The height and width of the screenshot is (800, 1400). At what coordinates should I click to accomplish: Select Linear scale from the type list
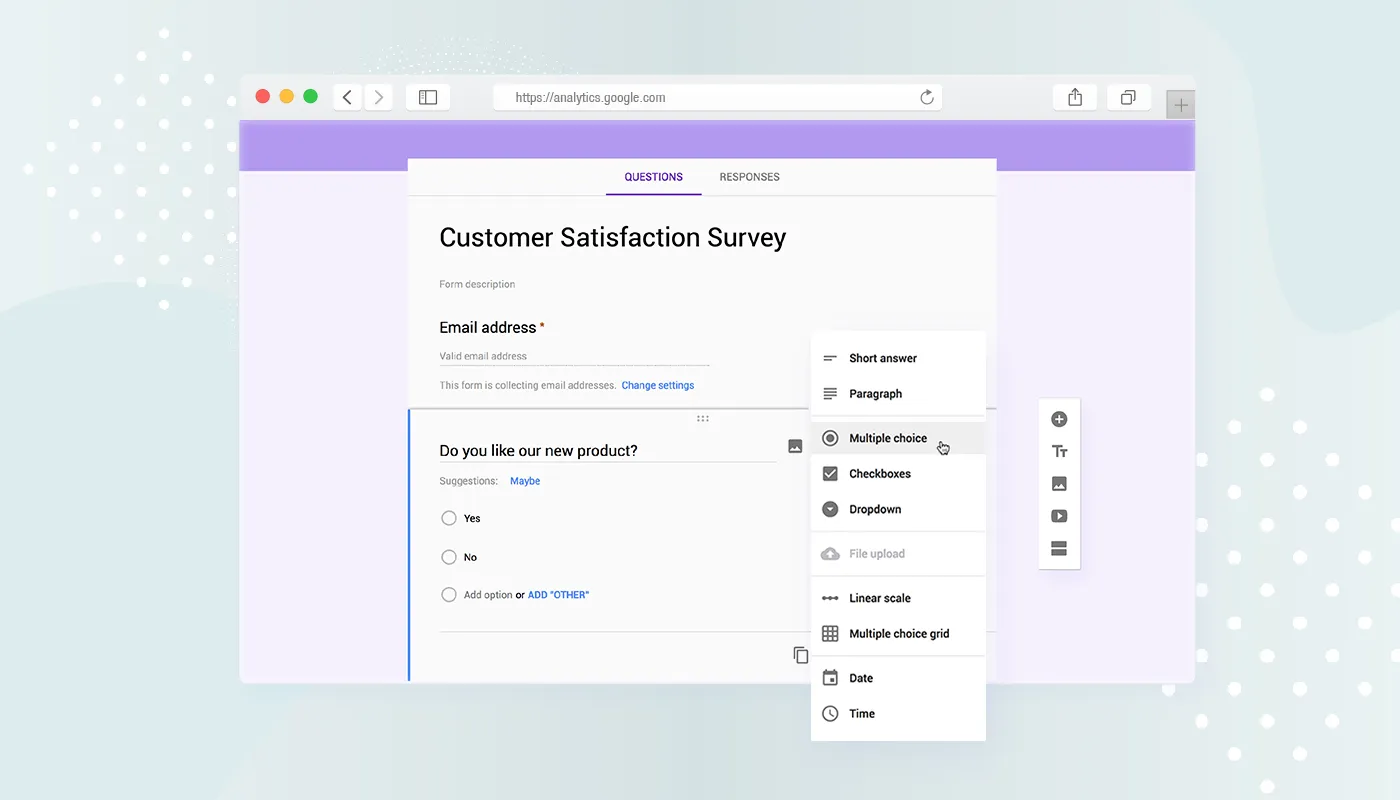[x=877, y=598]
